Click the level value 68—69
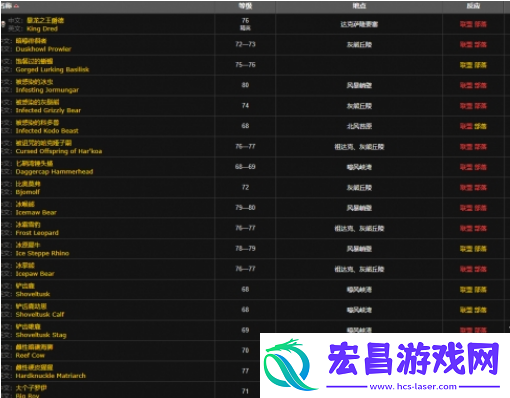 (245, 167)
